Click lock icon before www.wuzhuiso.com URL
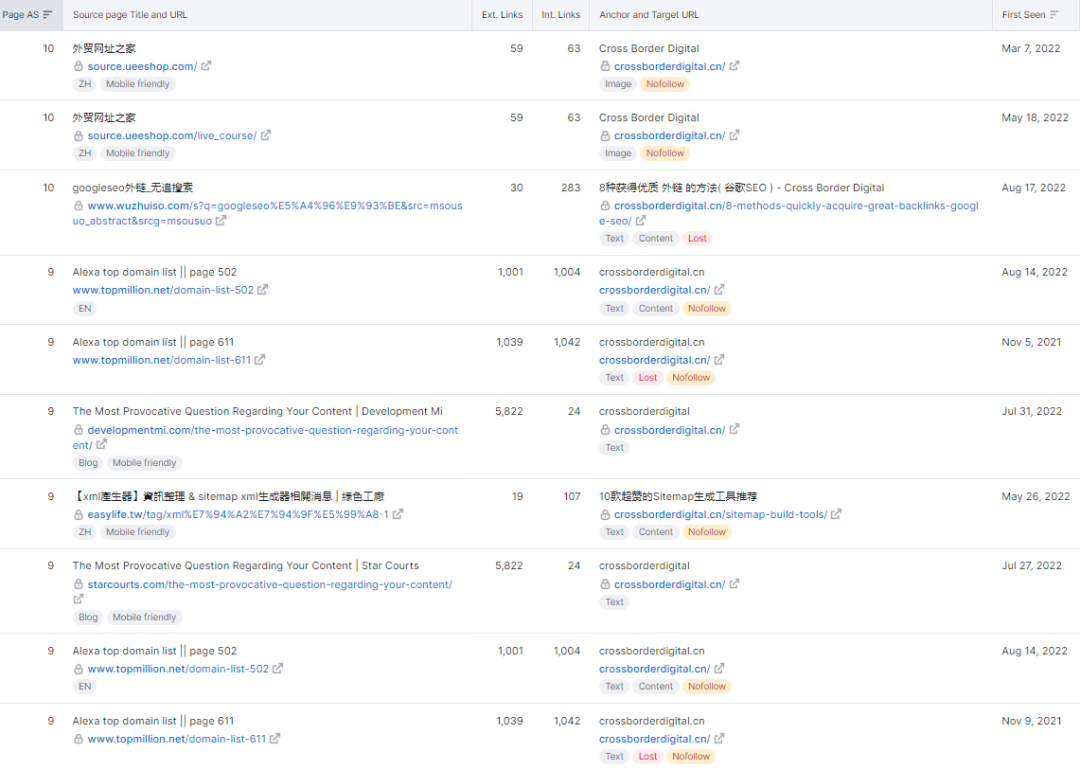The width and height of the screenshot is (1080, 770). click(x=78, y=206)
